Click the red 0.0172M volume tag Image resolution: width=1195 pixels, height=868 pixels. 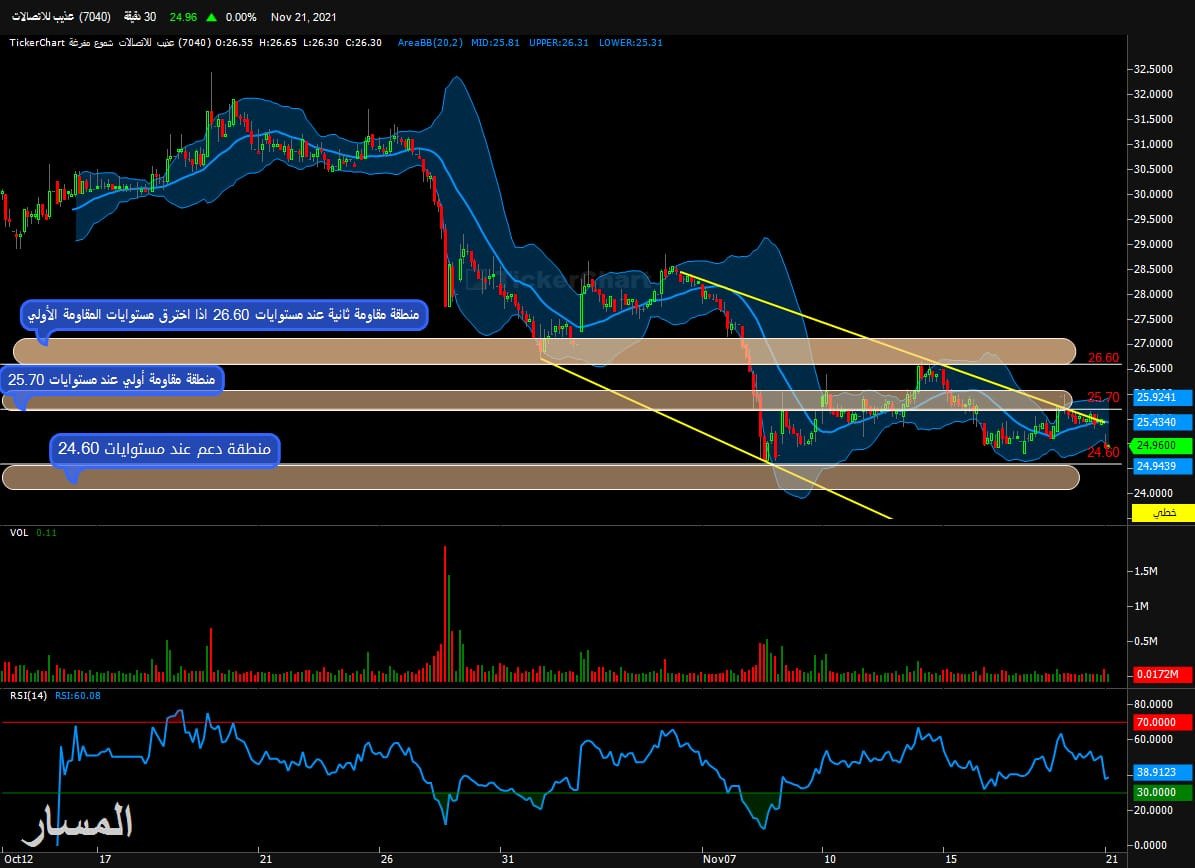pos(1161,674)
